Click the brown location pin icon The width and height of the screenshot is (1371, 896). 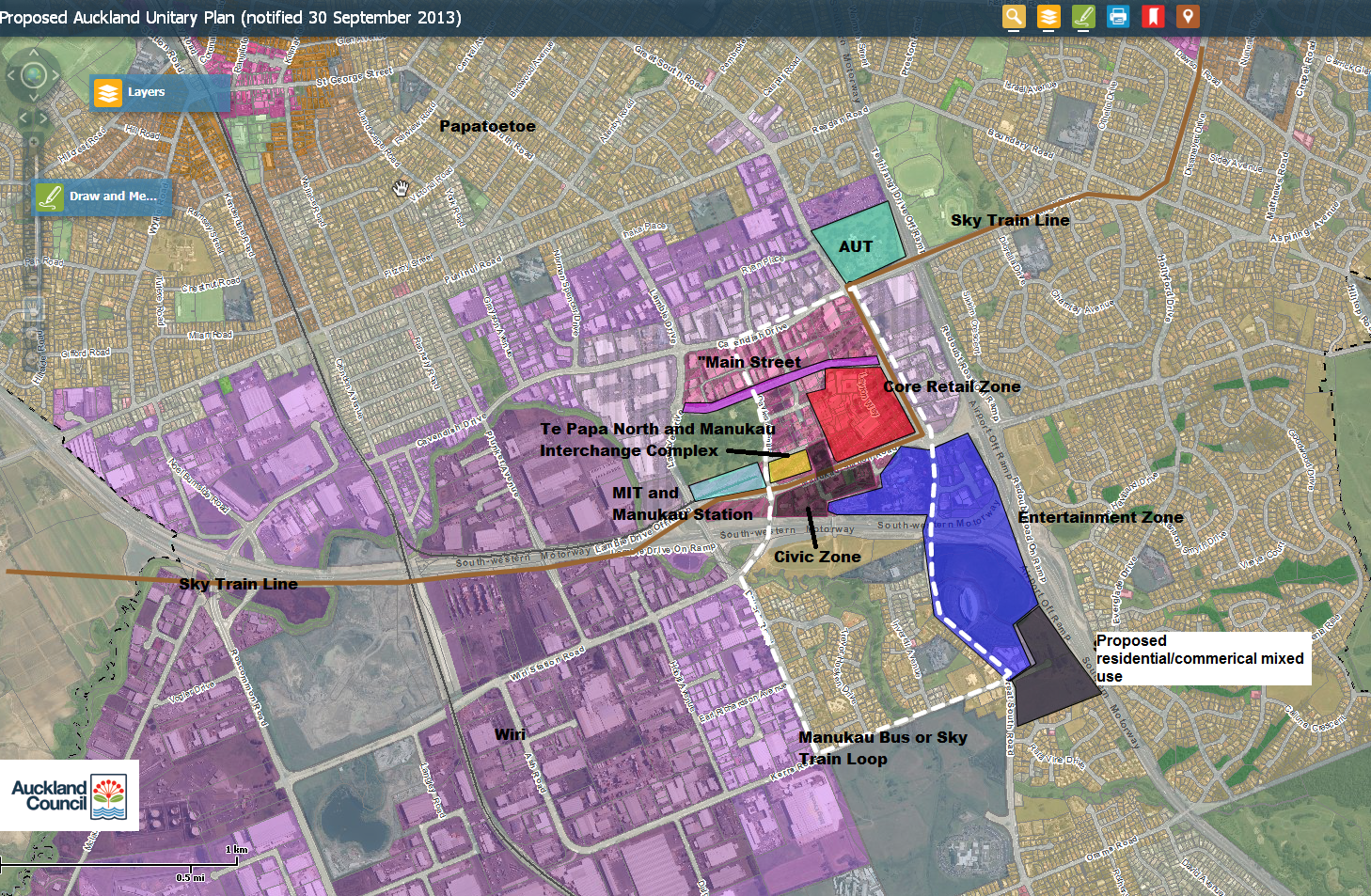[x=1188, y=16]
